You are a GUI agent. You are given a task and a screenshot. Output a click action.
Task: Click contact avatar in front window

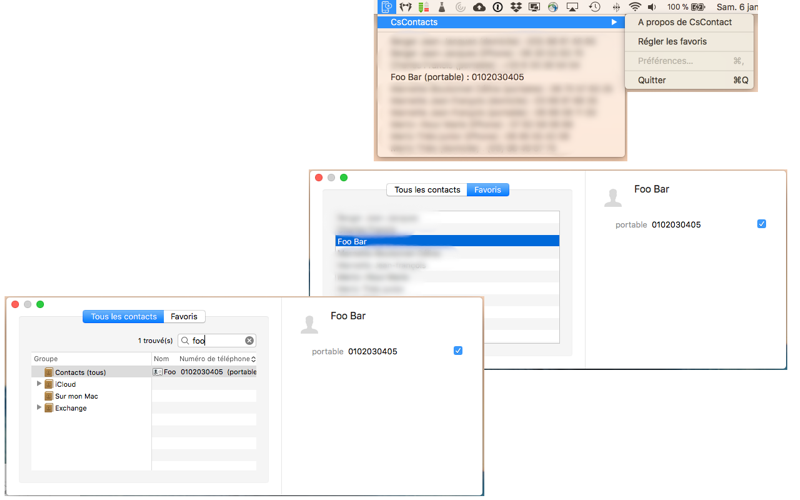[x=309, y=324]
